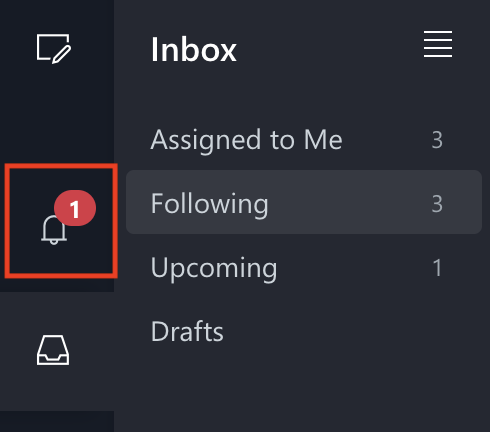Click the Upcoming label text
The width and height of the screenshot is (490, 432).
(x=214, y=269)
